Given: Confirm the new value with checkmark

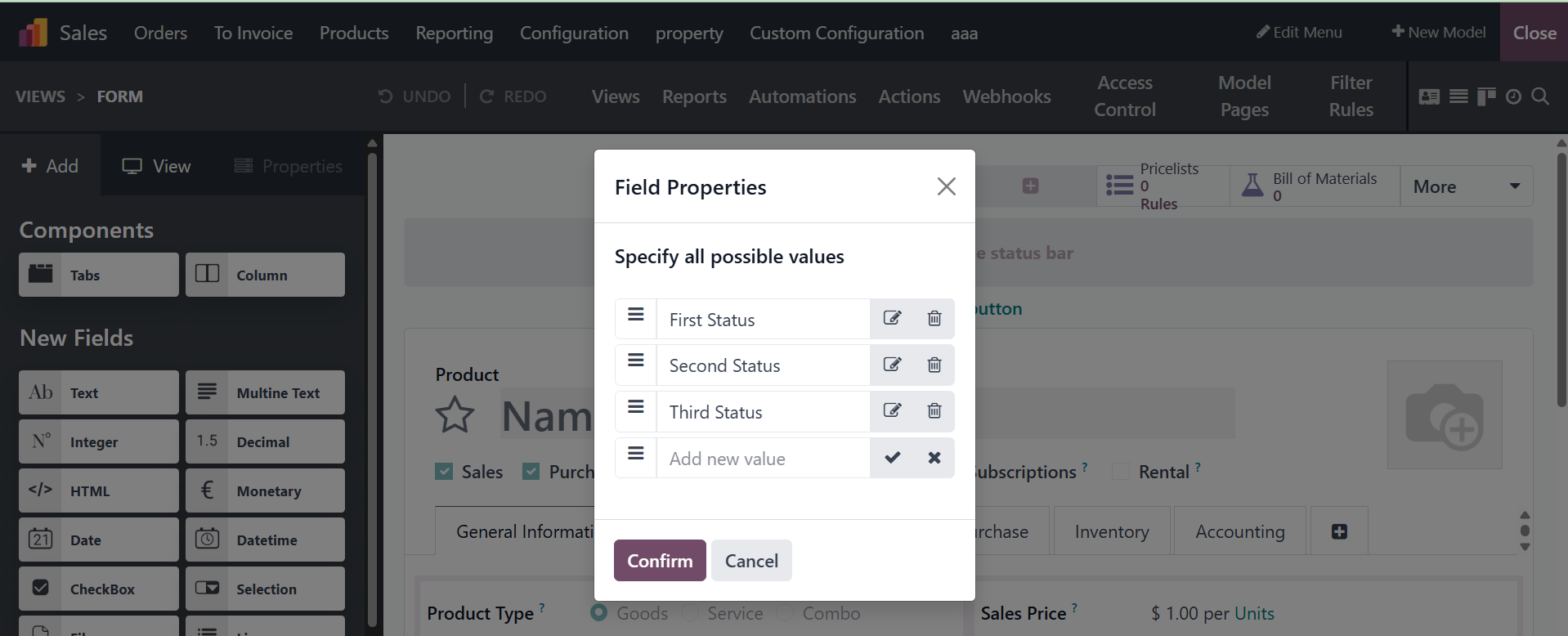Looking at the screenshot, I should (892, 458).
